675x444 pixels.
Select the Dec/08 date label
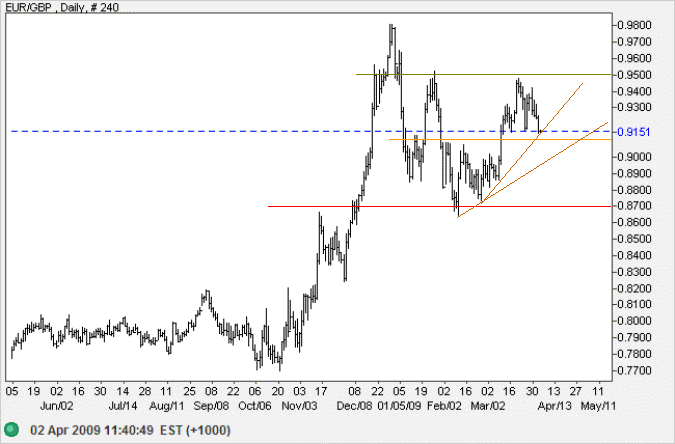[354, 406]
